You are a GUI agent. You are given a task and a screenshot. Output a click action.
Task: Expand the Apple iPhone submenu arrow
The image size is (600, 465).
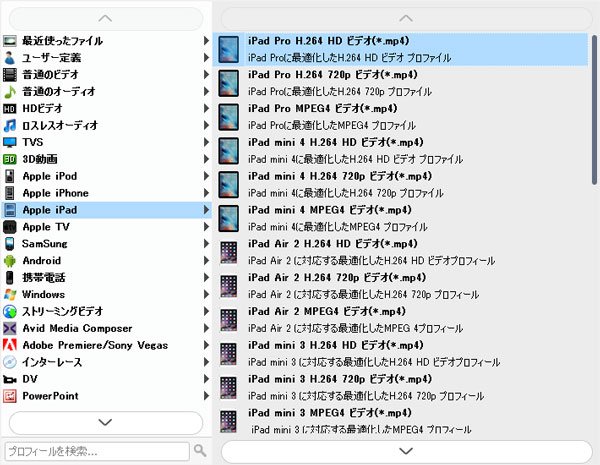click(x=206, y=193)
